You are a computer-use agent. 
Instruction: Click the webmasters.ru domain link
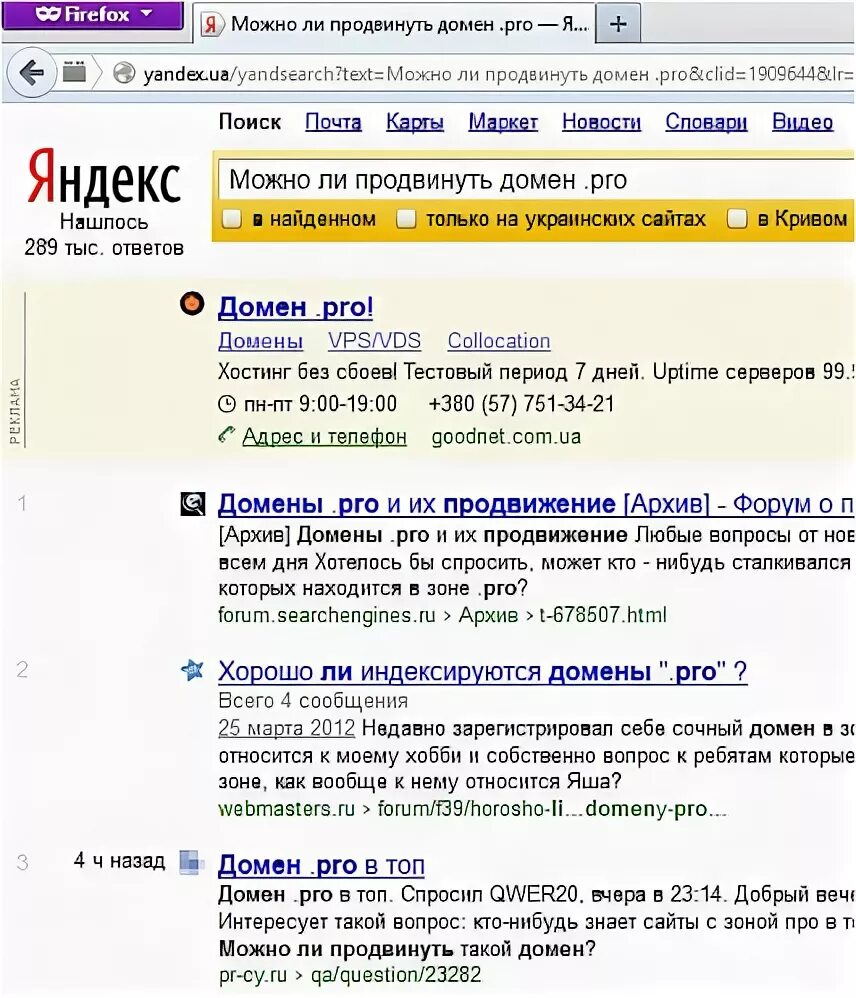point(286,808)
